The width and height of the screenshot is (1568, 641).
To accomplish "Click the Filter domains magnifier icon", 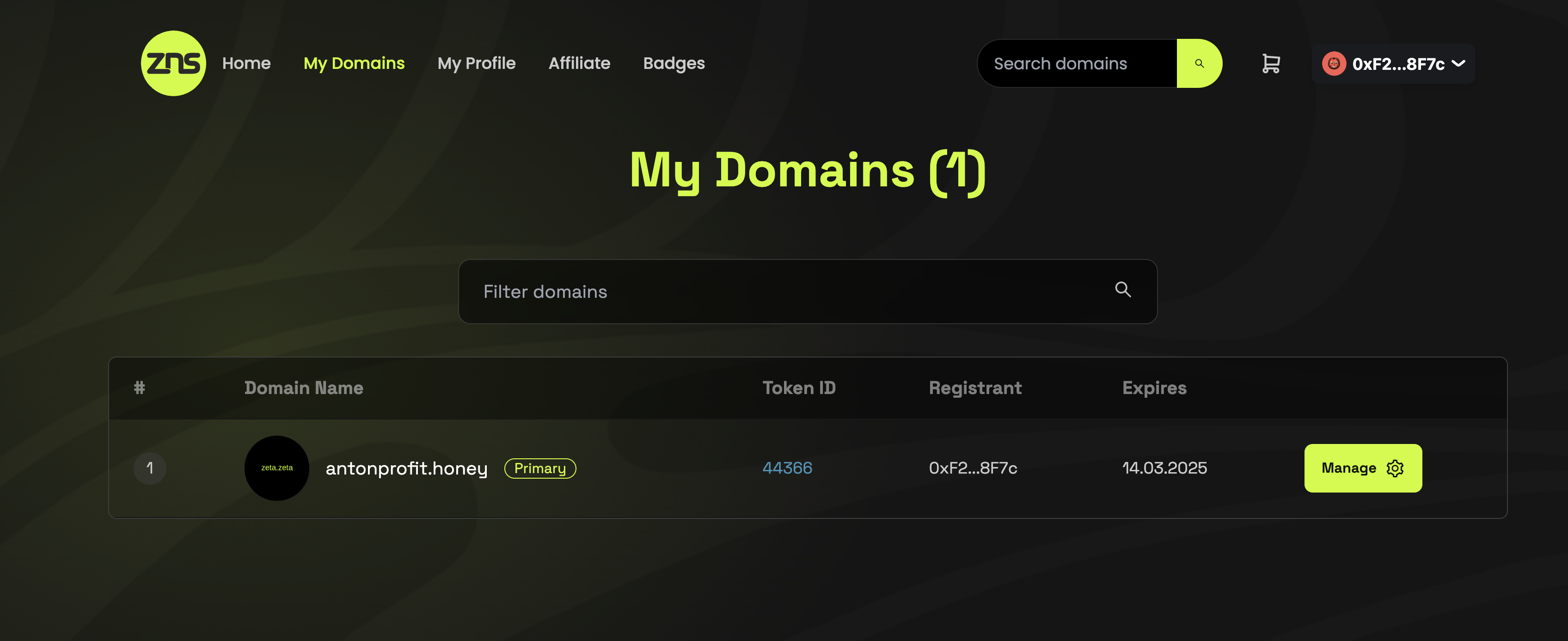I will [1122, 289].
